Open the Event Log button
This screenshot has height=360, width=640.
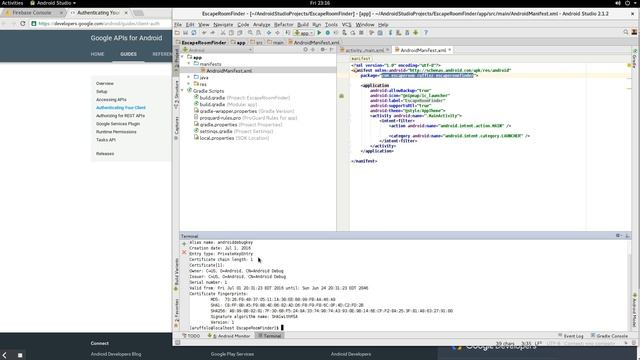point(571,336)
